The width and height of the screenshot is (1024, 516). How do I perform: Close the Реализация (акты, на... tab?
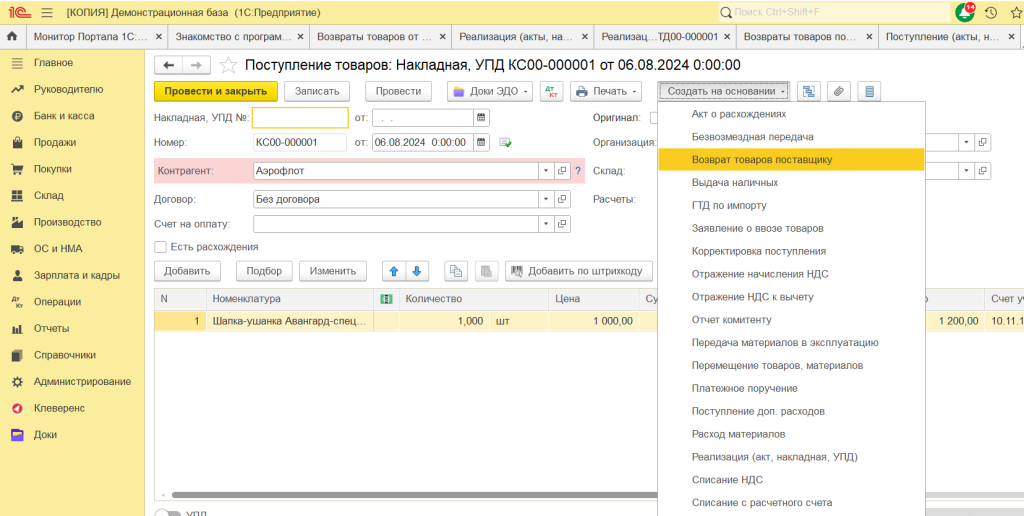pos(584,37)
